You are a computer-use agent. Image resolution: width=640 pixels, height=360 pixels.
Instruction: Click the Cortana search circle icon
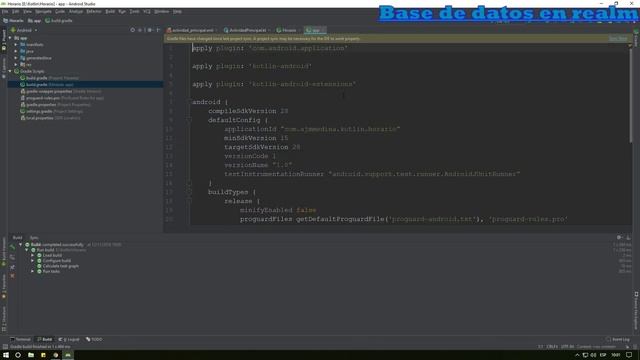click(x=18, y=355)
